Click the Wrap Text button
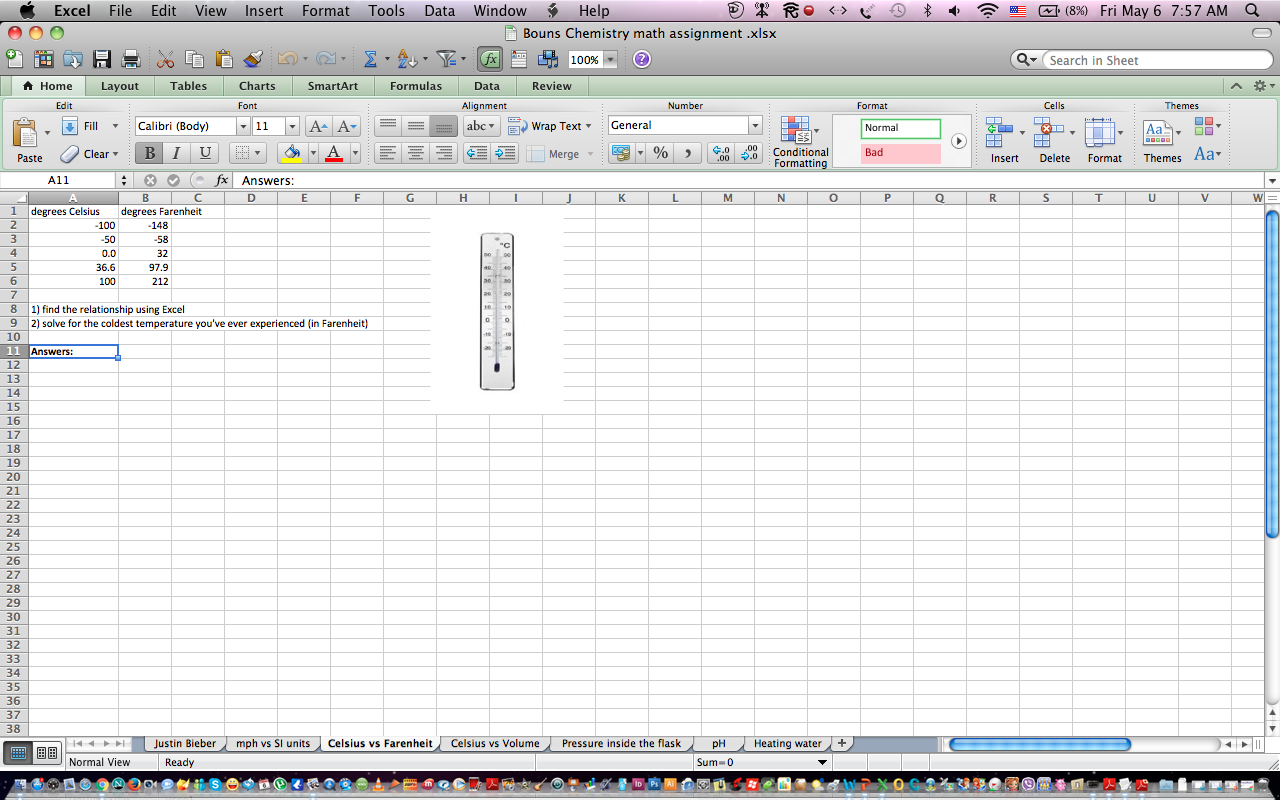 (551, 126)
